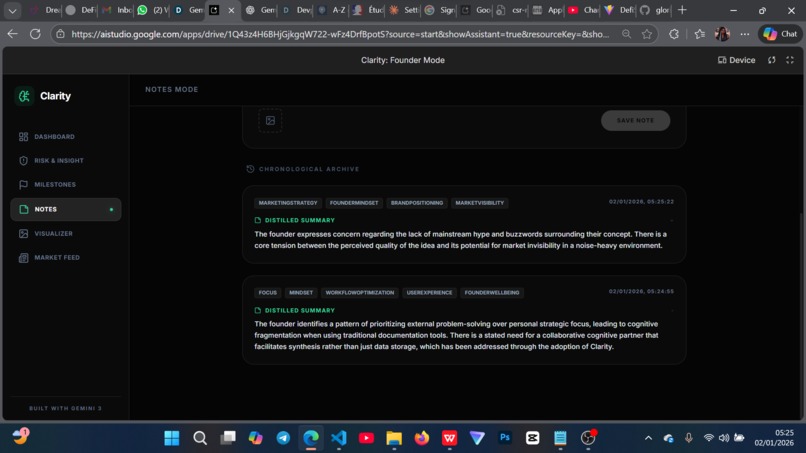
Task: Open the Windows Start menu
Action: 172,438
